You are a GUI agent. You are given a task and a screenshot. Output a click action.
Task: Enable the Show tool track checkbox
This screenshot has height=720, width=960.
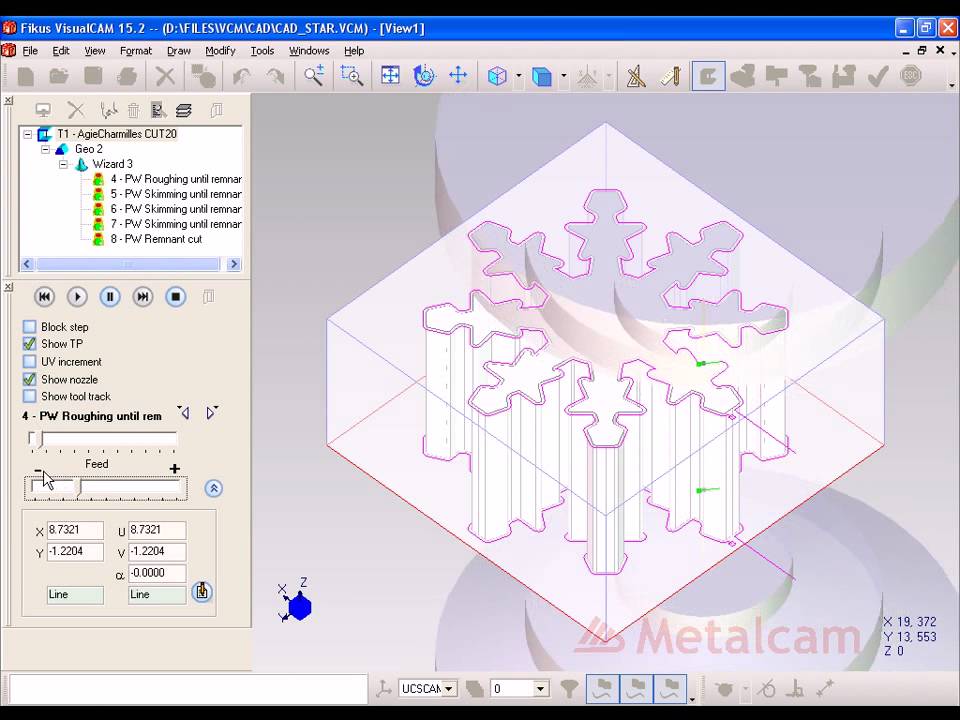29,396
